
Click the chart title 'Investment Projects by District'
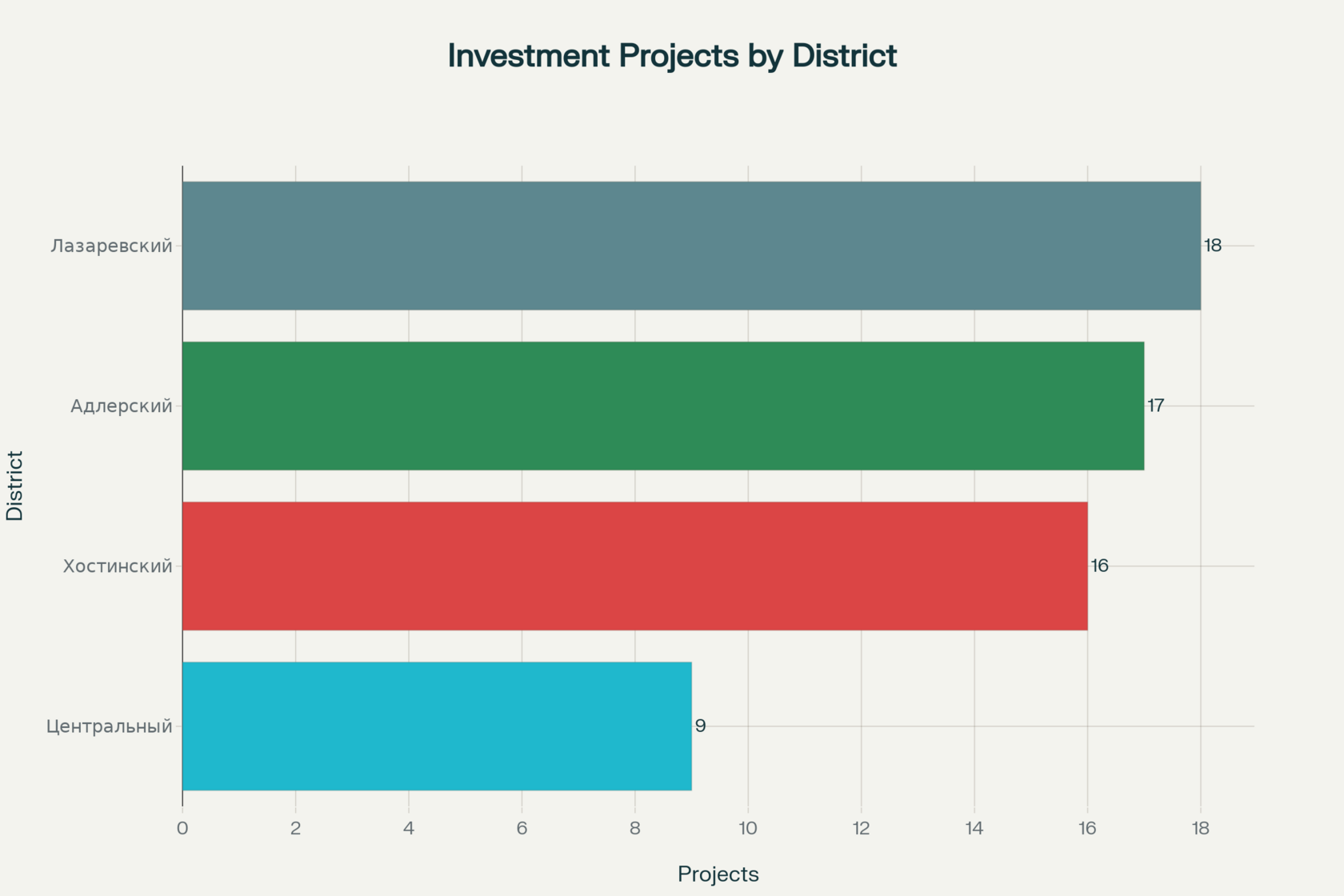[672, 56]
